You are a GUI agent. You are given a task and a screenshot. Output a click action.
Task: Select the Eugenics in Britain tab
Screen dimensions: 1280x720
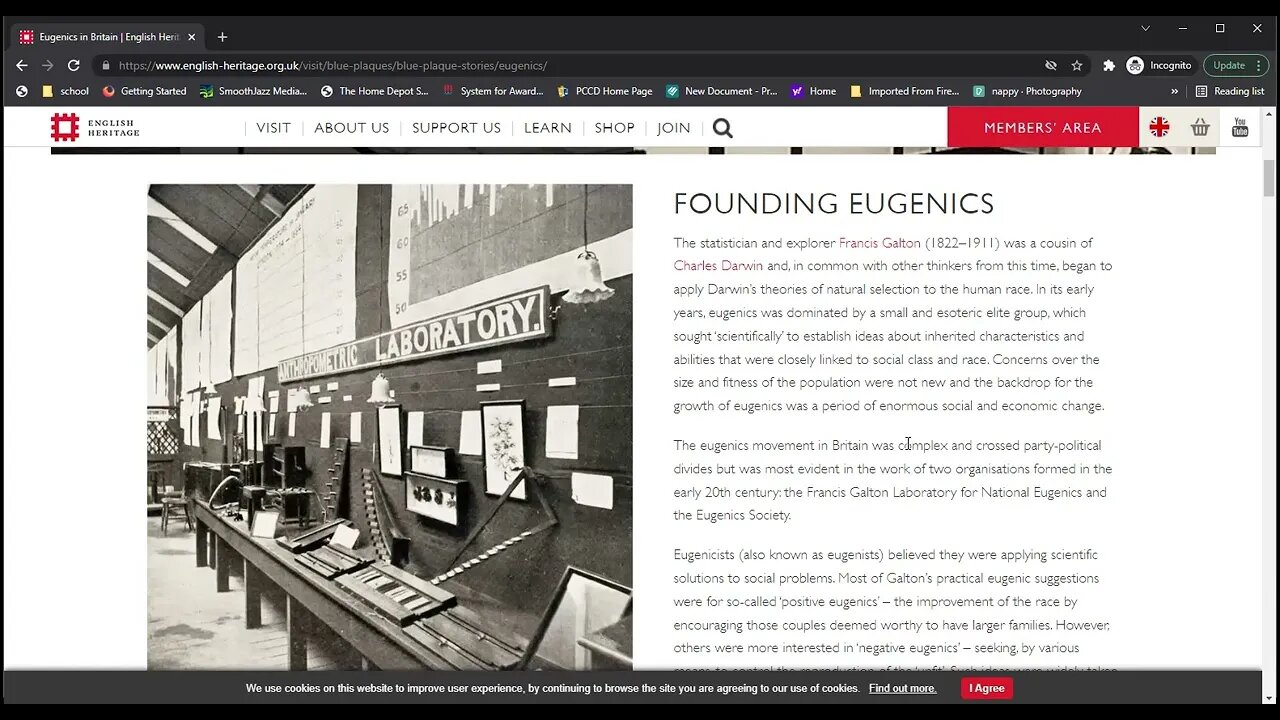coord(107,37)
